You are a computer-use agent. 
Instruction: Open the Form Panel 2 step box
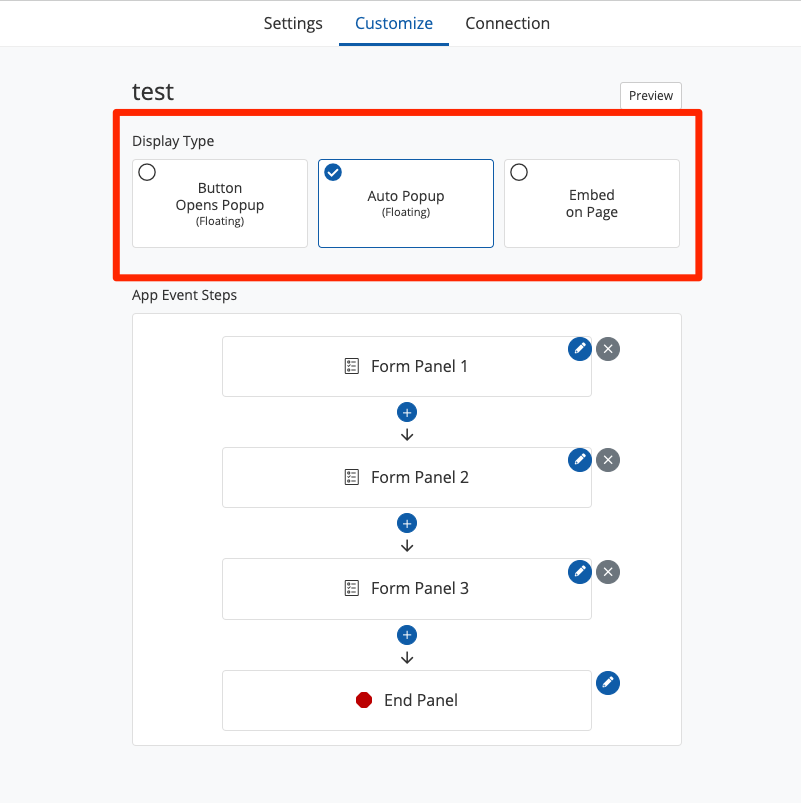(406, 478)
